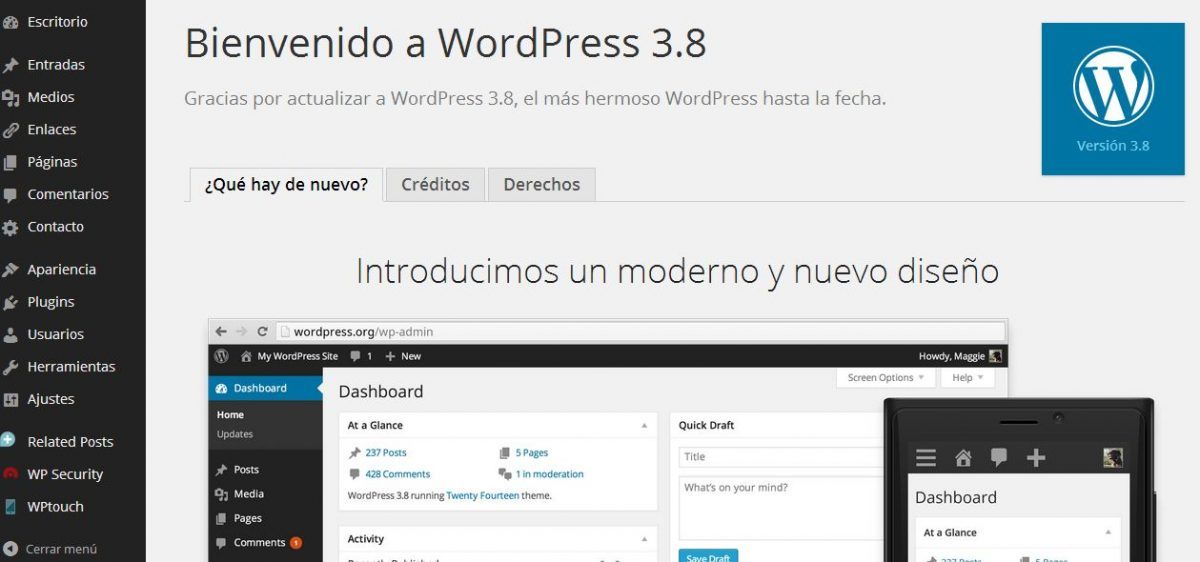Click the WordPress Versión 3.8 logo badge
This screenshot has height=562, width=1200.
[x=1113, y=99]
